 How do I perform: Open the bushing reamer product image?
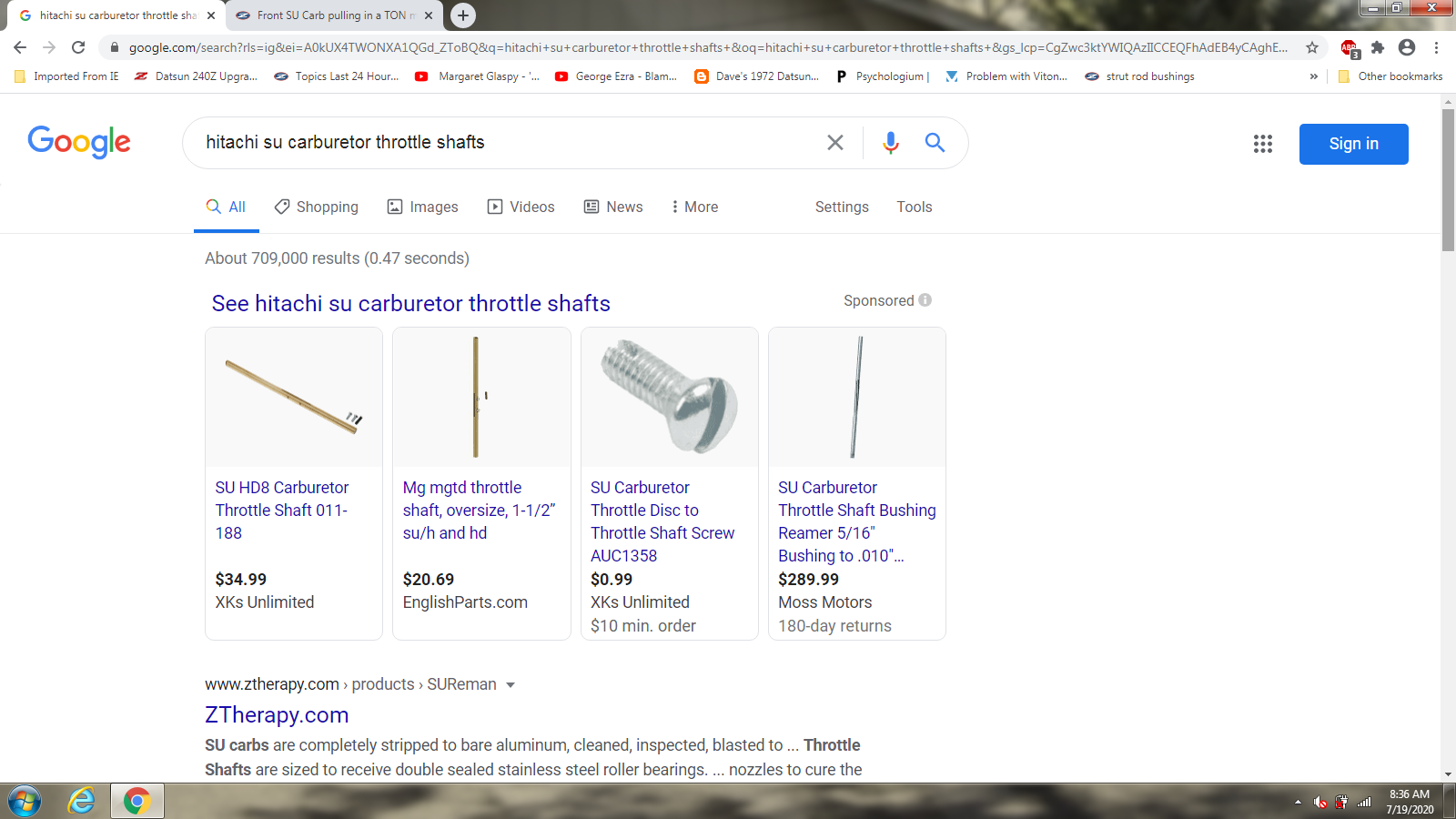[857, 397]
